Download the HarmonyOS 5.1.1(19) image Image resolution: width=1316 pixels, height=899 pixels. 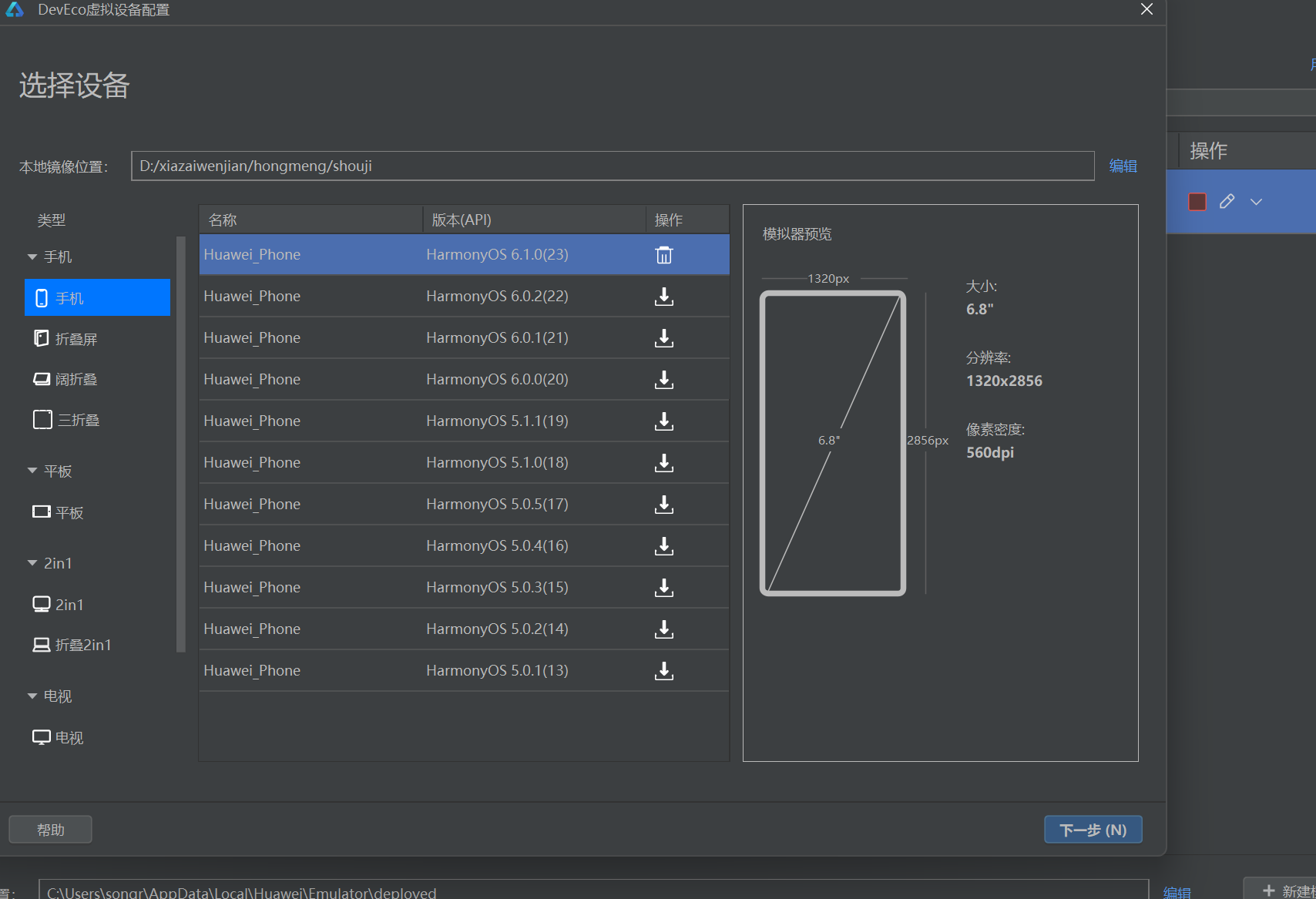tap(664, 421)
